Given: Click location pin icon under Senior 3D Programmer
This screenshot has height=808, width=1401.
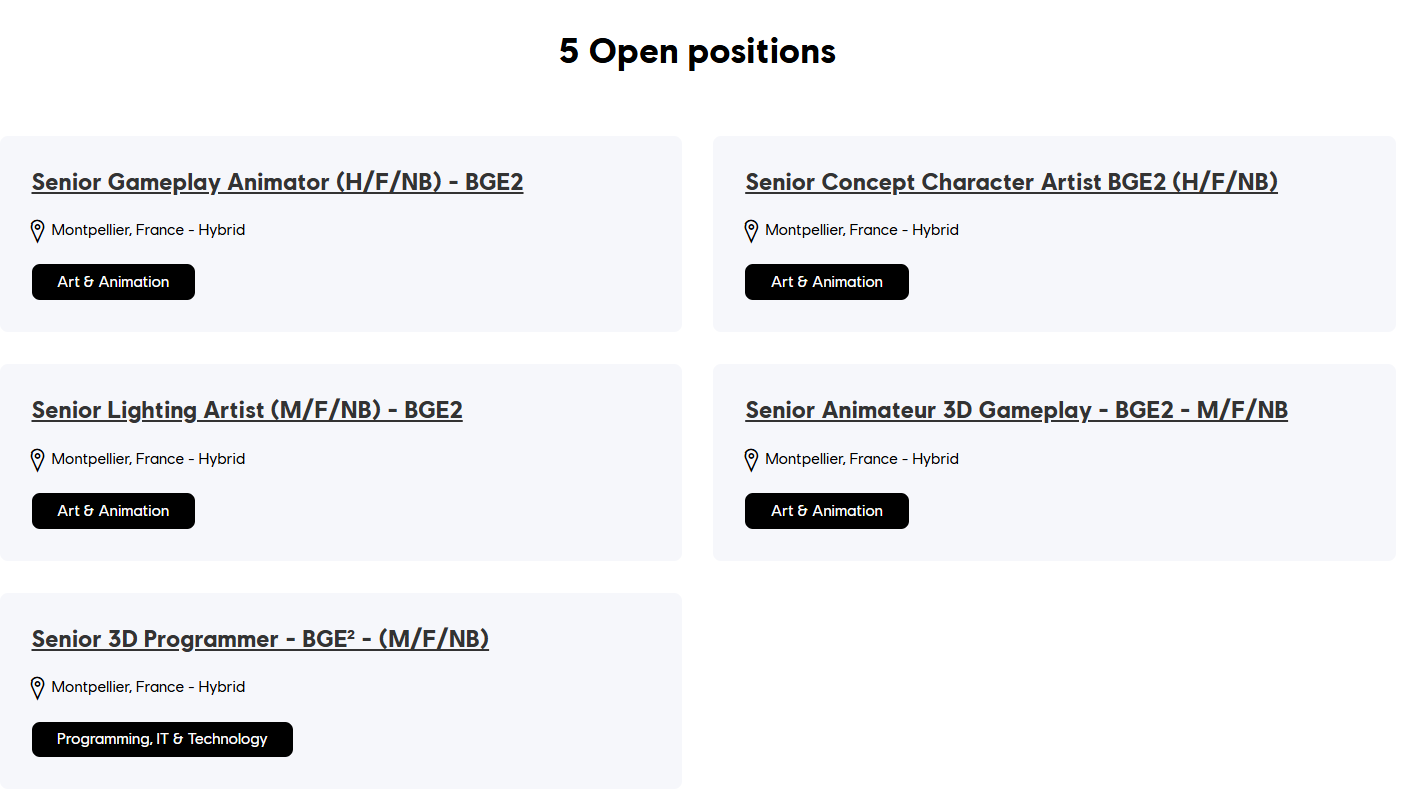Looking at the screenshot, I should [x=38, y=688].
